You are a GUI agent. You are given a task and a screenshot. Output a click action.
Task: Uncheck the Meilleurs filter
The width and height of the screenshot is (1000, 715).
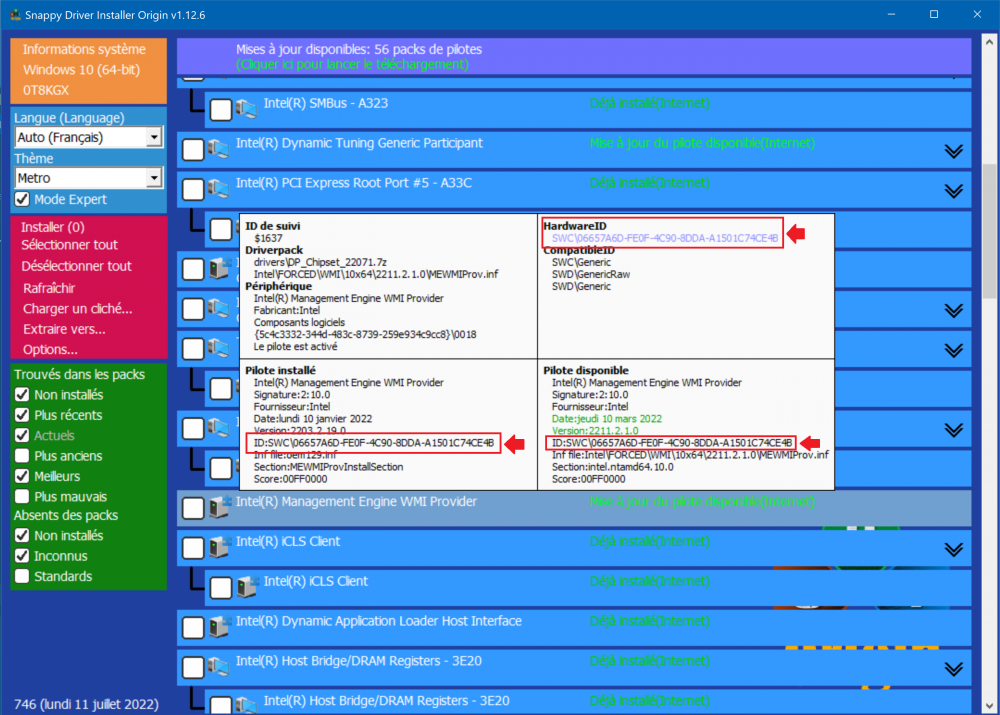point(22,476)
